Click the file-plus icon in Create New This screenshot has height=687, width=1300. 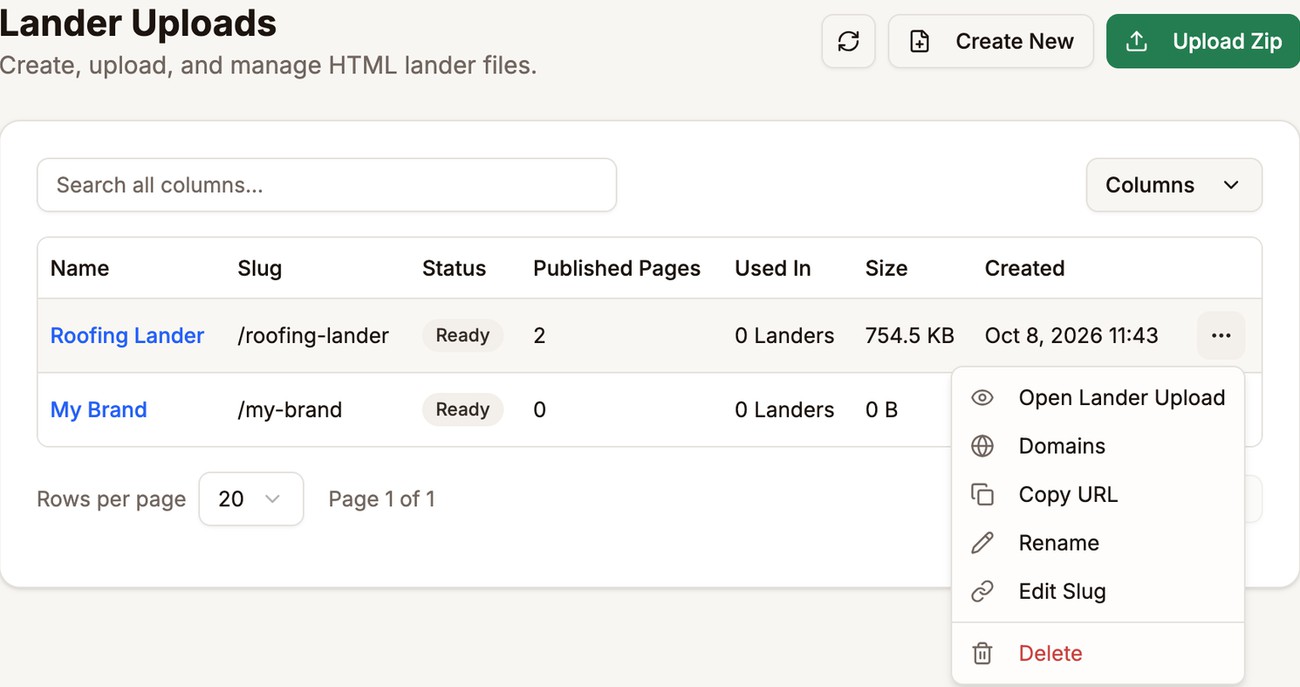pyautogui.click(x=919, y=41)
